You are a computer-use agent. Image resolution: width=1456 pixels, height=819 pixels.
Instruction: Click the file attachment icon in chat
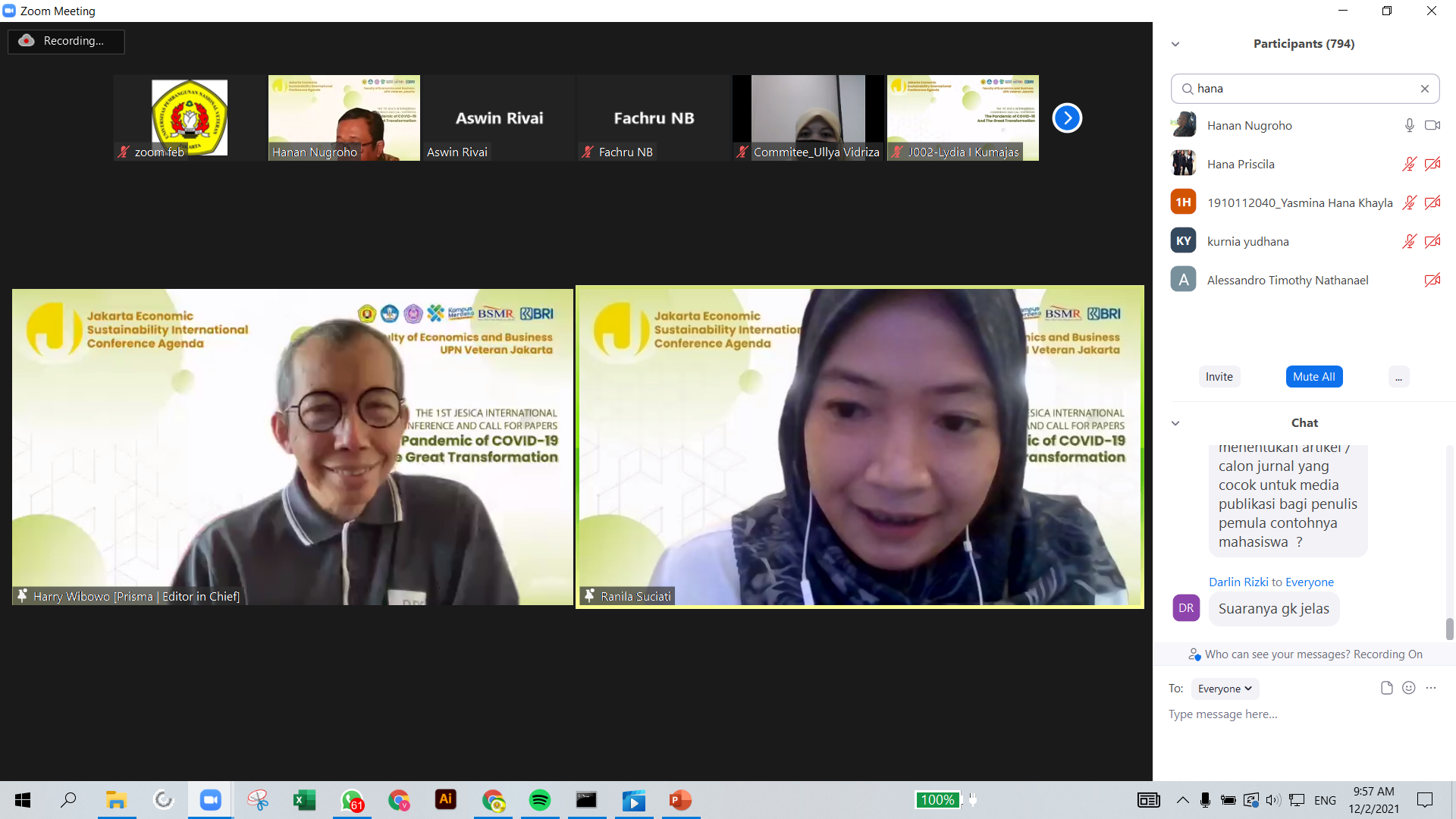[x=1386, y=688]
